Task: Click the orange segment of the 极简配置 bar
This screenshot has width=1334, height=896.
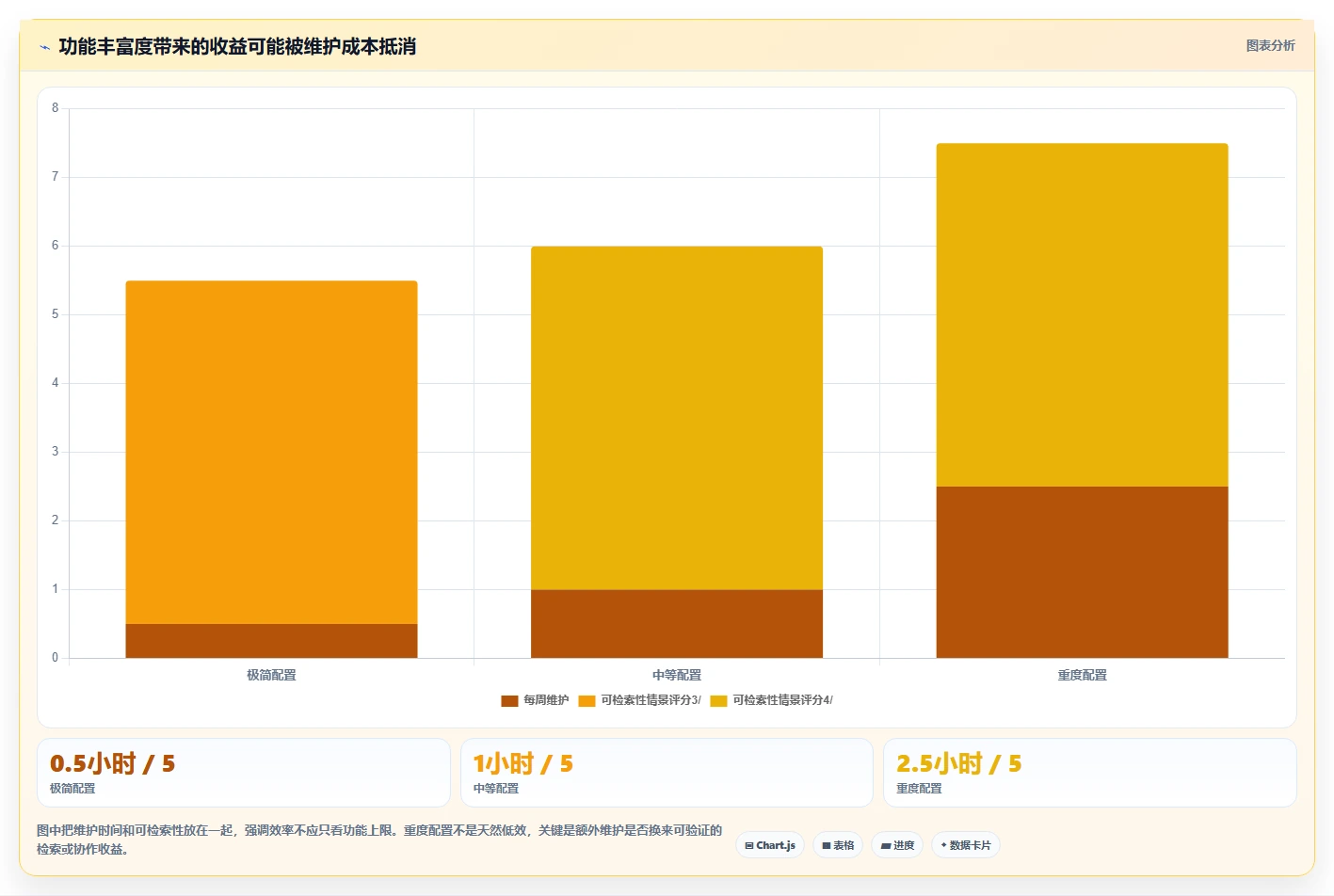Action: [x=271, y=452]
